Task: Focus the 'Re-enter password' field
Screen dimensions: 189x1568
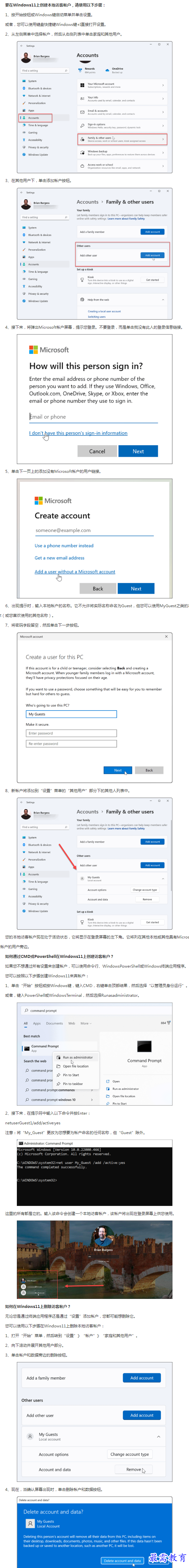Action: coord(71,743)
